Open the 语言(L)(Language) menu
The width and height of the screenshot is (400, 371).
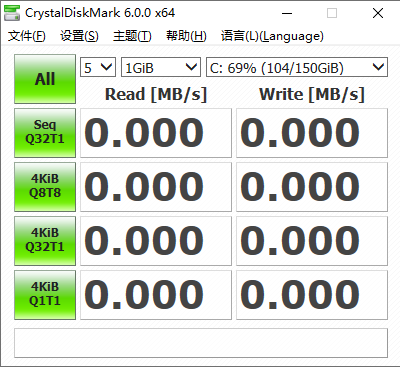pyautogui.click(x=272, y=36)
